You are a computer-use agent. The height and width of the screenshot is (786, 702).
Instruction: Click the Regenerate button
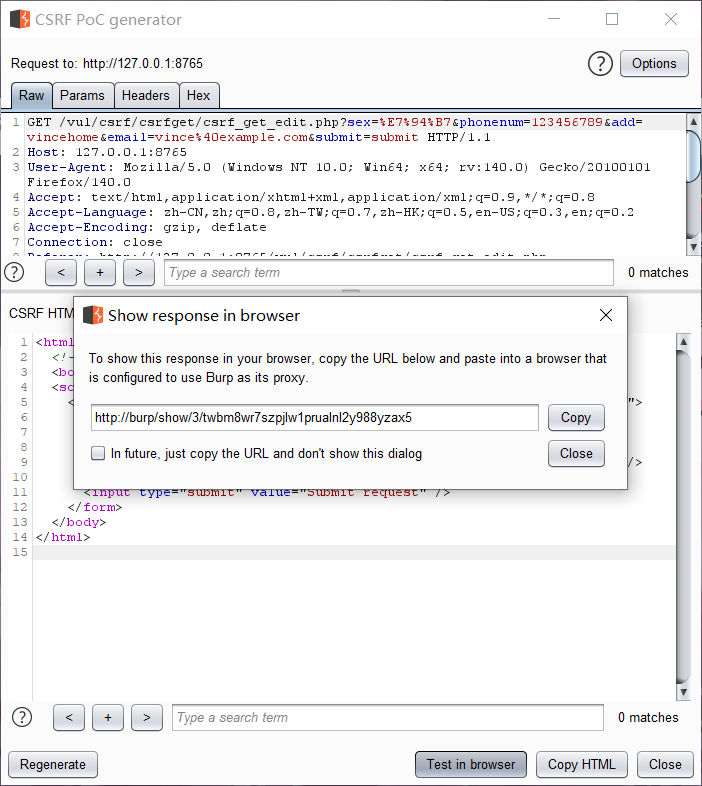[x=53, y=764]
